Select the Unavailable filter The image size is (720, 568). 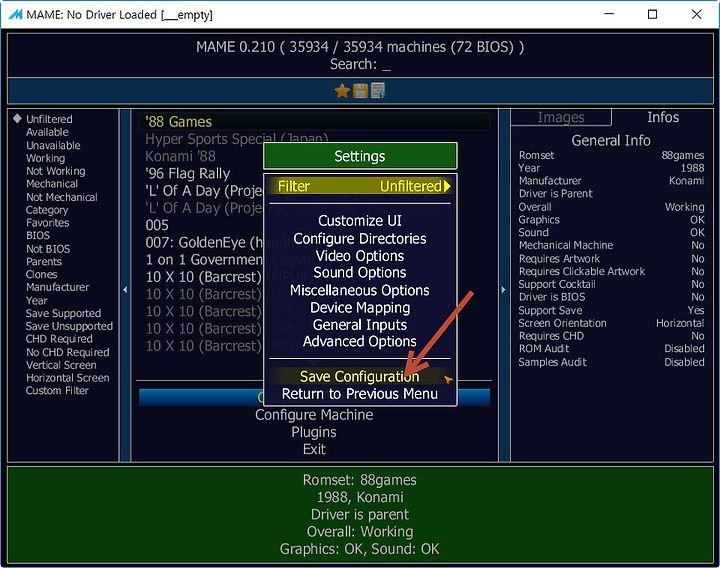[53, 146]
